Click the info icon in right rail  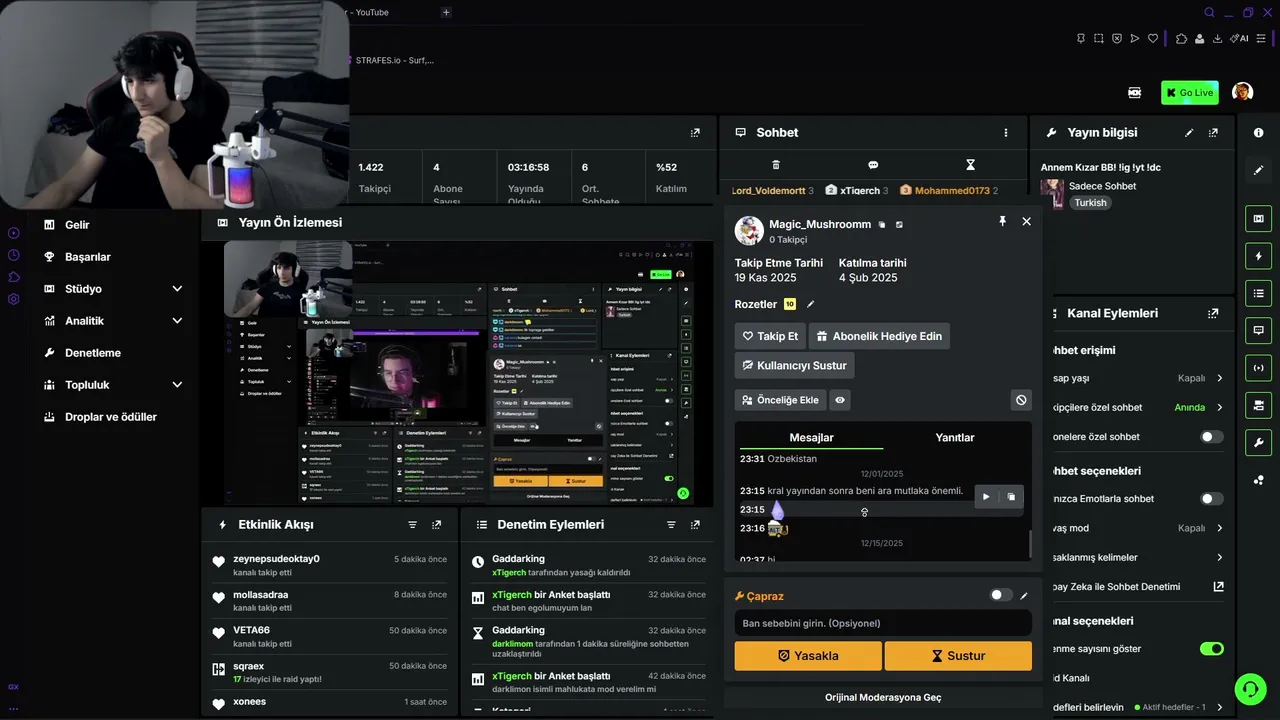coord(1258,133)
